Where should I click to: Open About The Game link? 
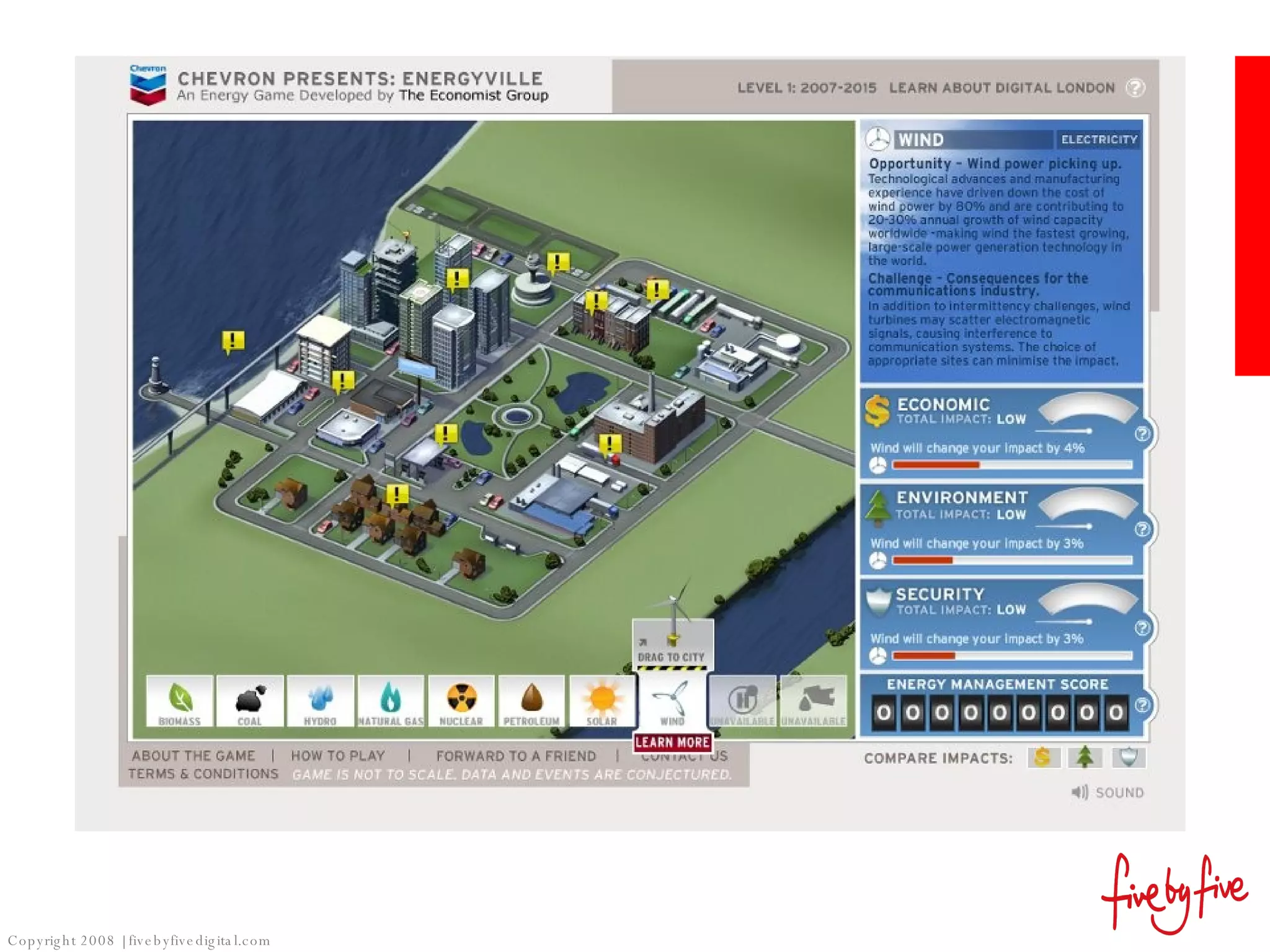tap(193, 756)
